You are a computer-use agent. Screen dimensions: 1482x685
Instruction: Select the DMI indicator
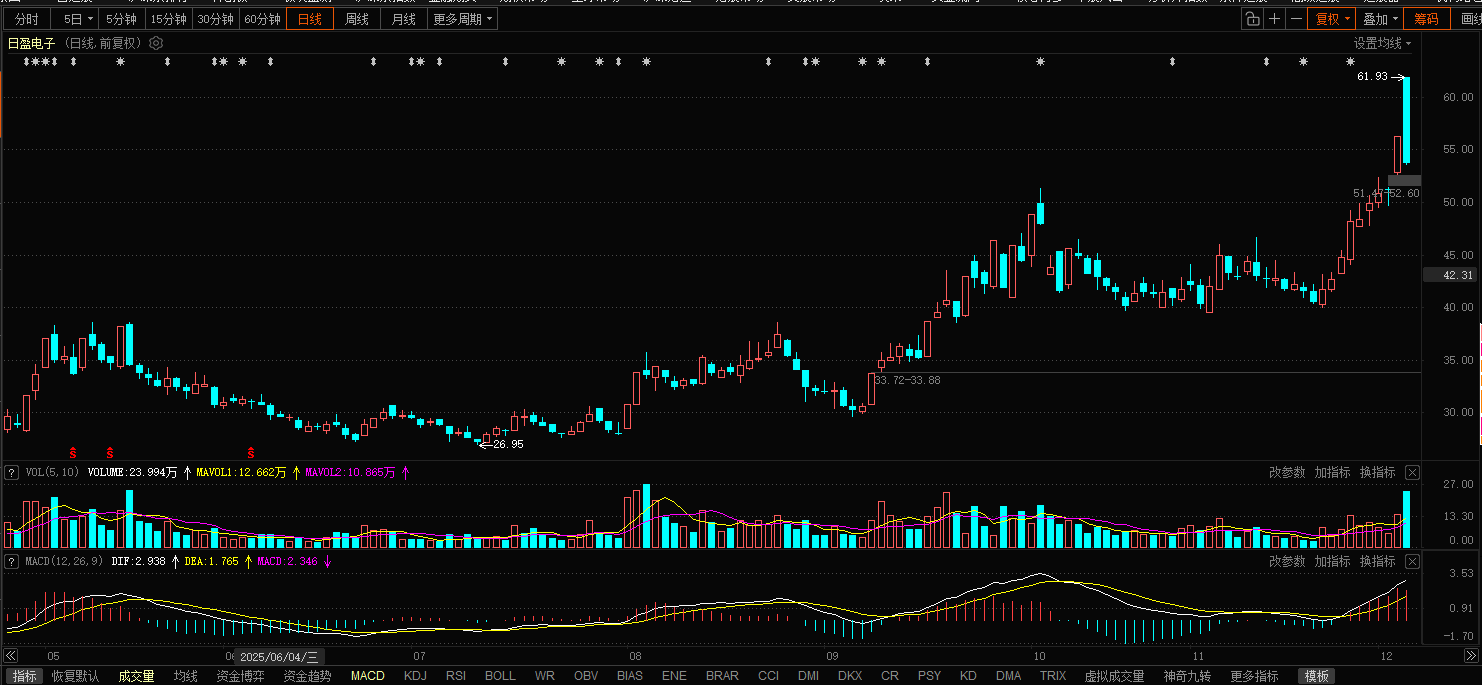pos(808,677)
